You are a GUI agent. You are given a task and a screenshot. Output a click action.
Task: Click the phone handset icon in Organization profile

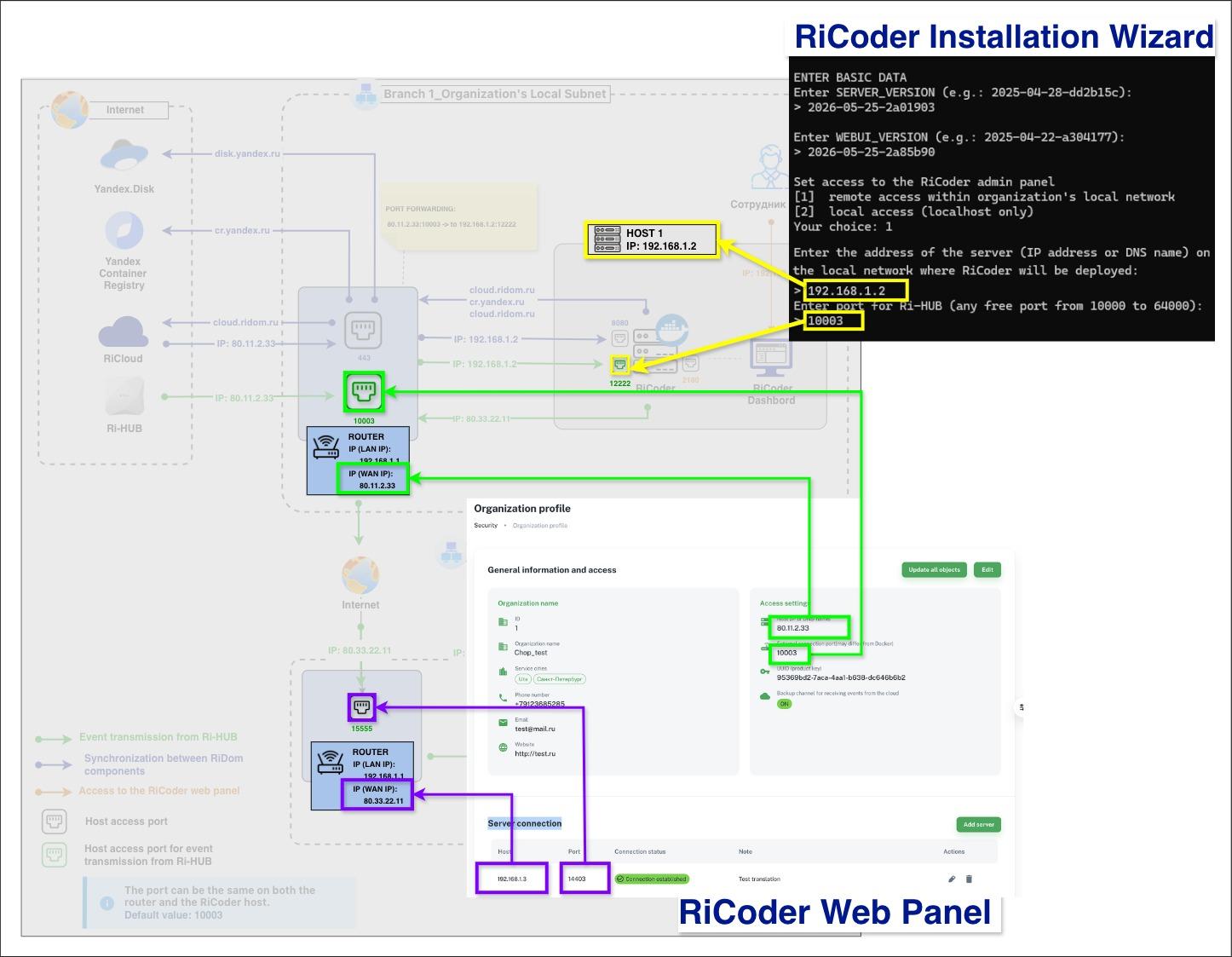(x=503, y=697)
